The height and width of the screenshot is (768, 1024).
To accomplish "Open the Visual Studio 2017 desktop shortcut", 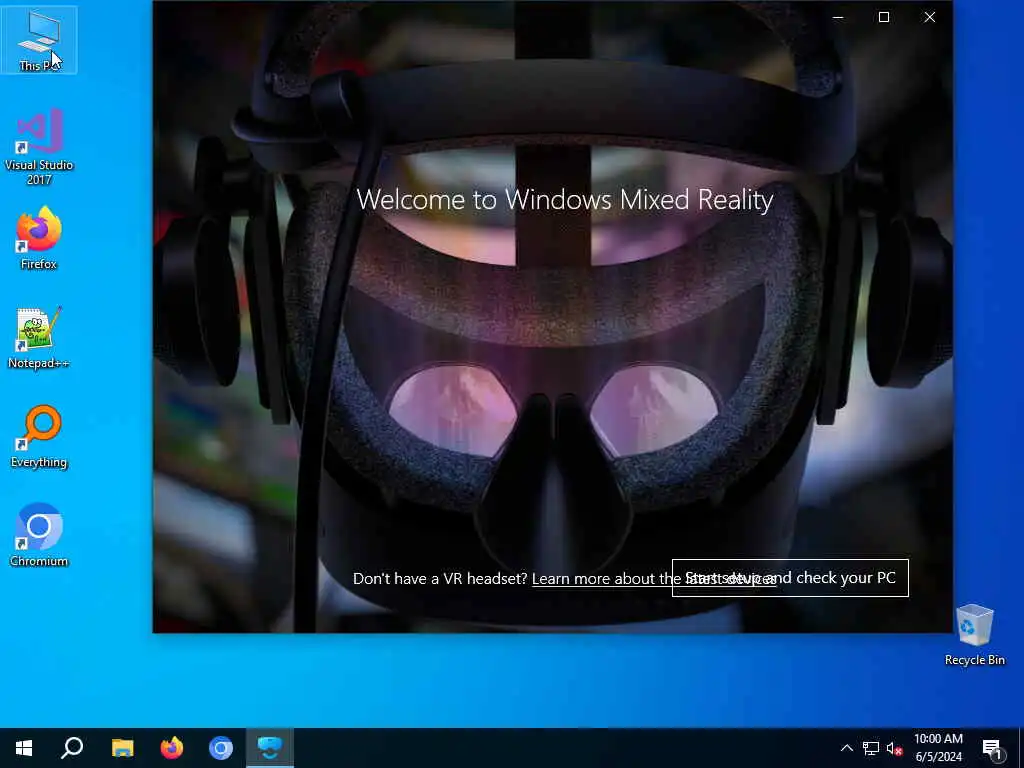I will point(39,147).
